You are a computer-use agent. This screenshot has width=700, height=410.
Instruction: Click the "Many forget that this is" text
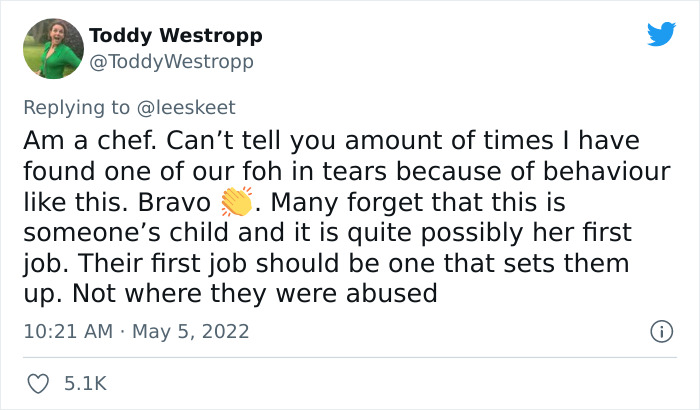(x=418, y=202)
